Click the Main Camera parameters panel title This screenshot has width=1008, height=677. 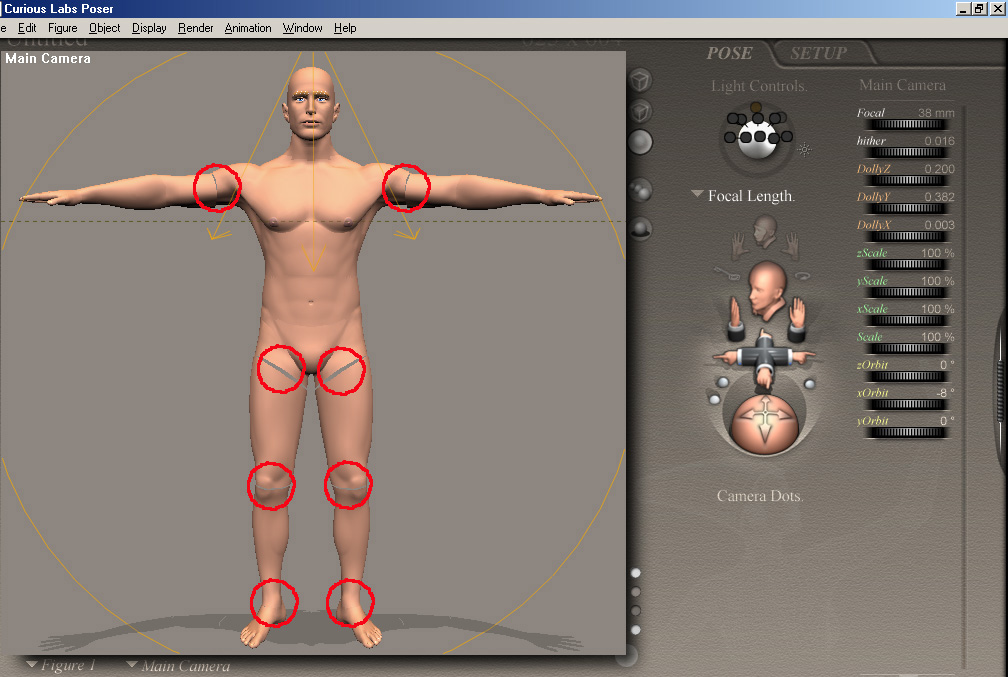coord(902,85)
